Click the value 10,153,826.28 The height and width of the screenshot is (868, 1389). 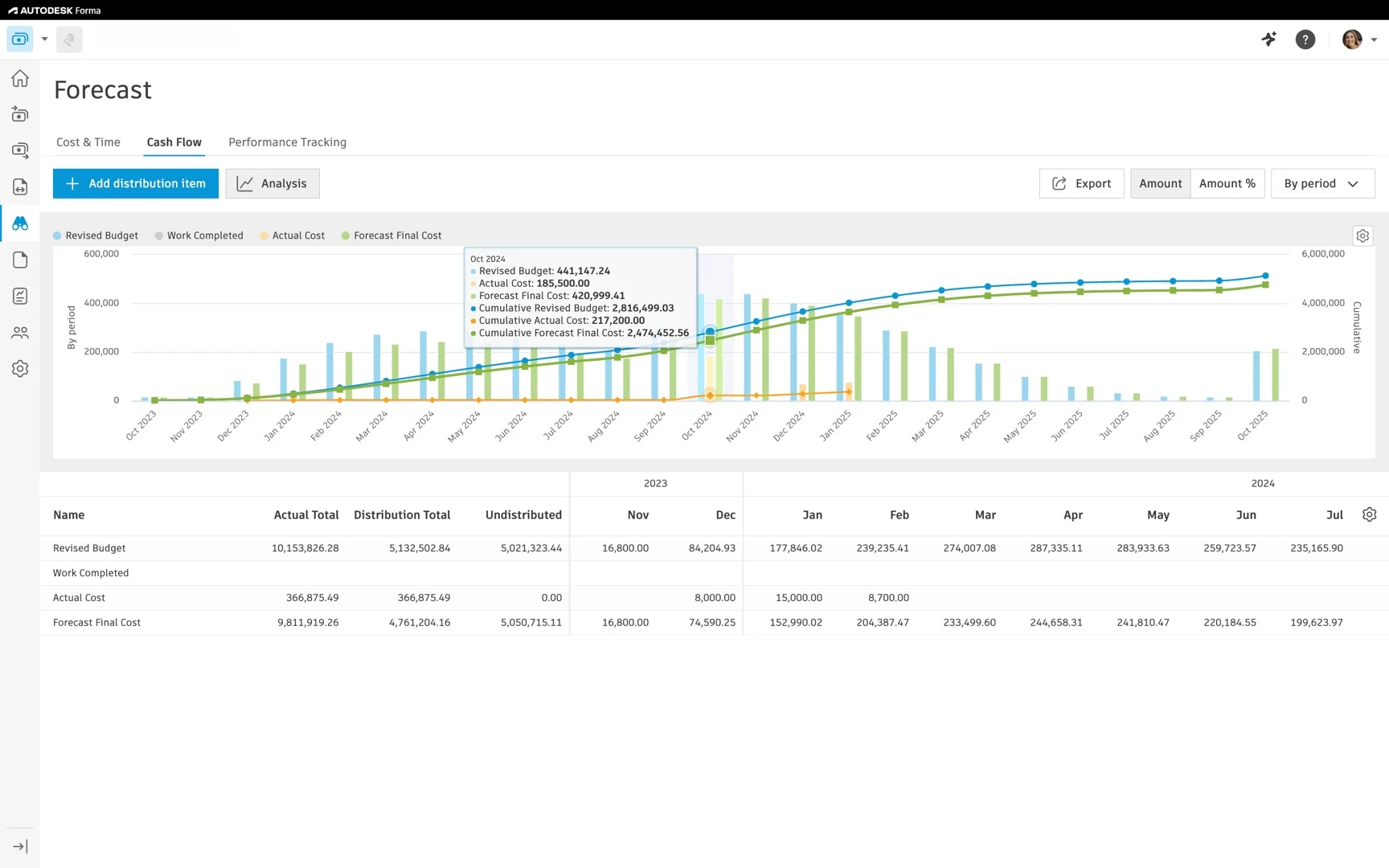click(x=305, y=548)
